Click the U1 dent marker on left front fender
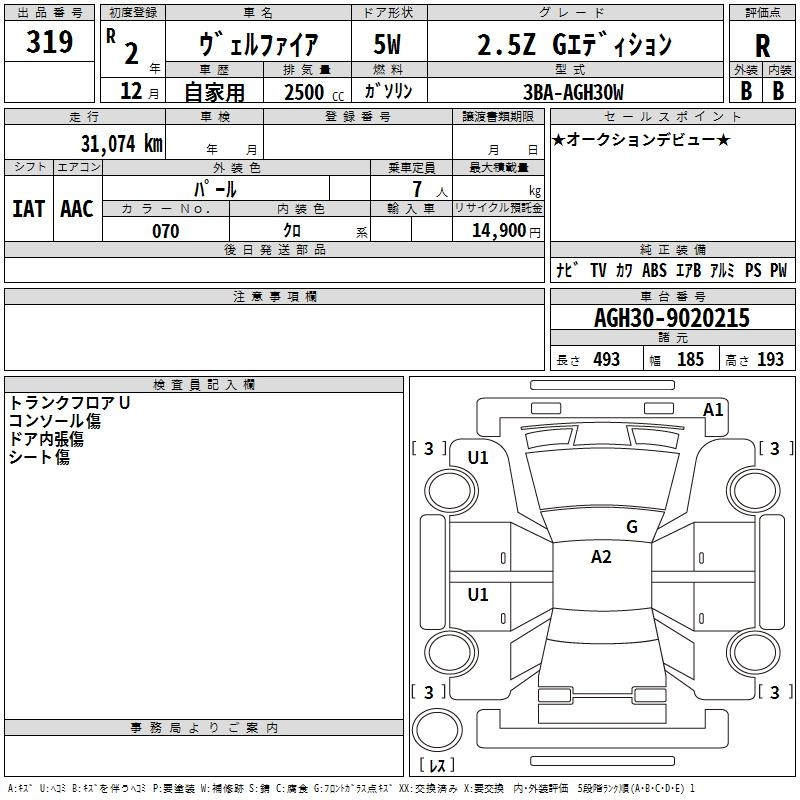Image resolution: width=800 pixels, height=800 pixels. click(x=478, y=458)
